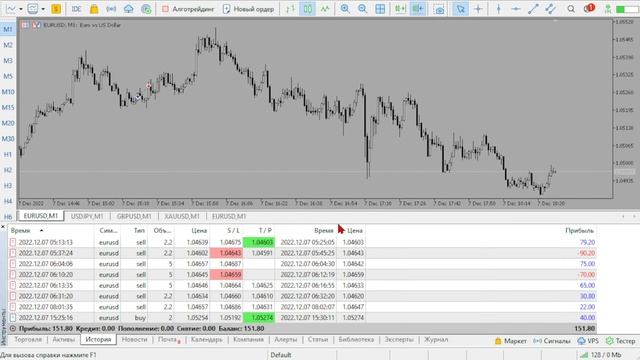Click the connection status 128 / 0 Mb
640x360 pixels.
[x=601, y=355]
